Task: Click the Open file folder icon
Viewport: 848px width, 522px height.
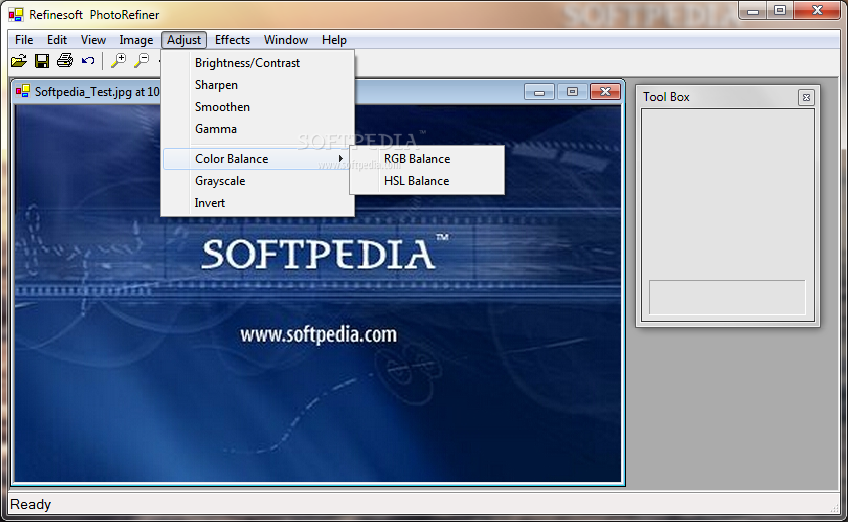Action: coord(19,61)
